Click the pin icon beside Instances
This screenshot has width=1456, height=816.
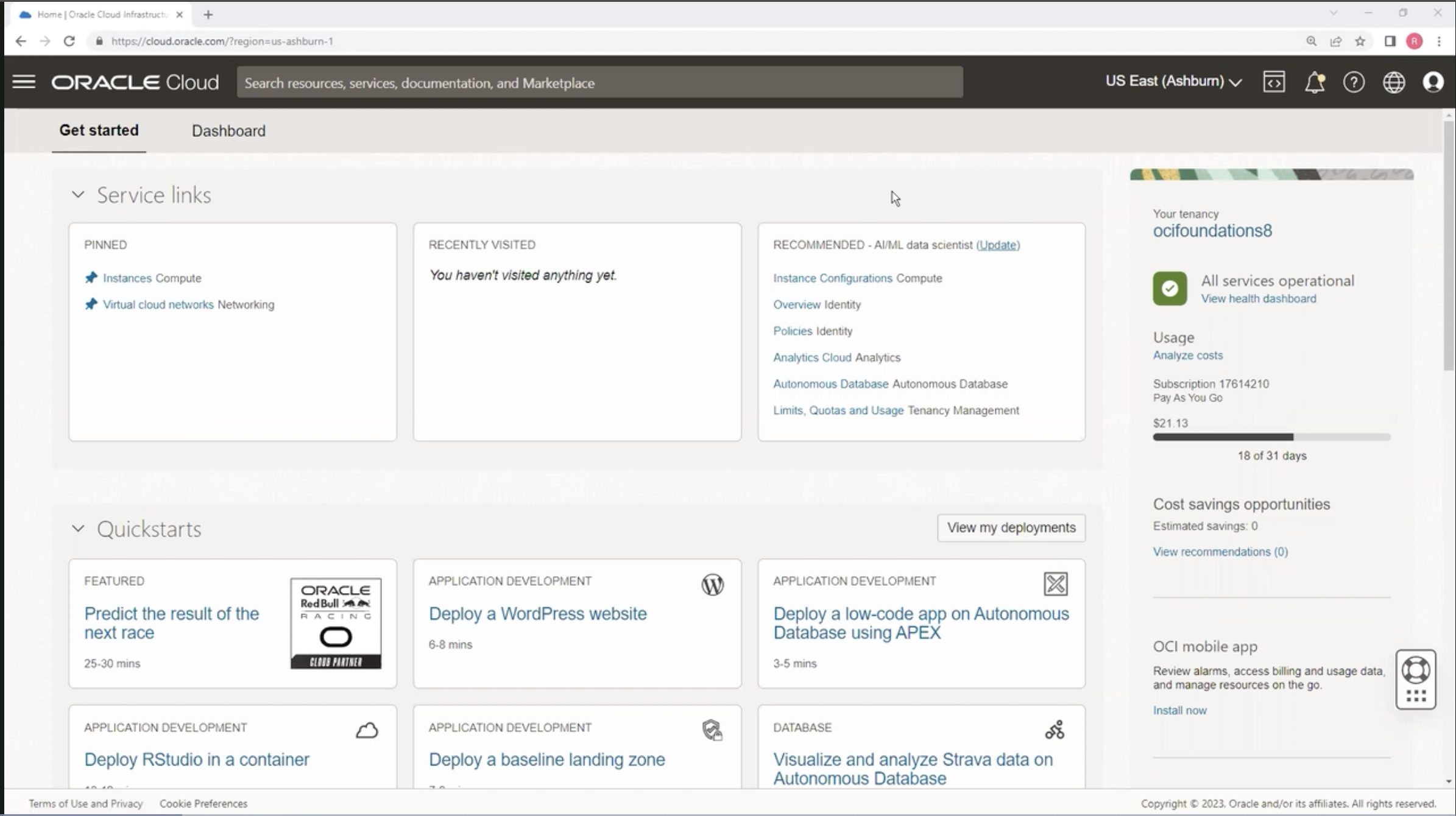click(x=91, y=278)
